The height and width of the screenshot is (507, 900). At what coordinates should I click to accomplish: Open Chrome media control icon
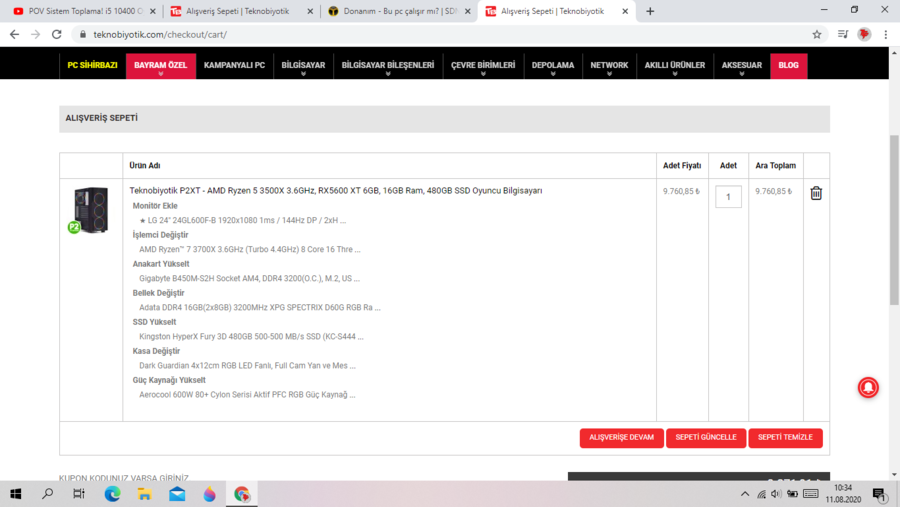click(843, 34)
